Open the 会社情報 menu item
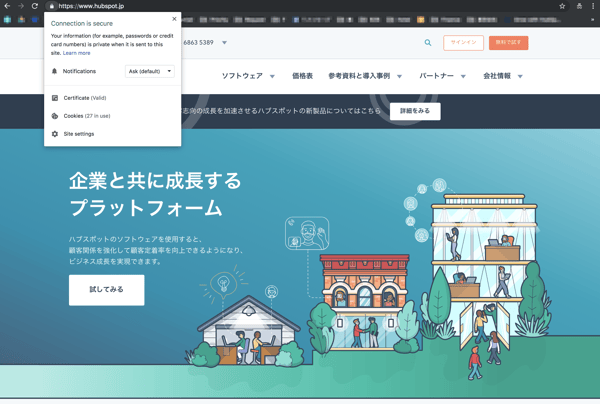The height and width of the screenshot is (404, 600). pos(502,76)
